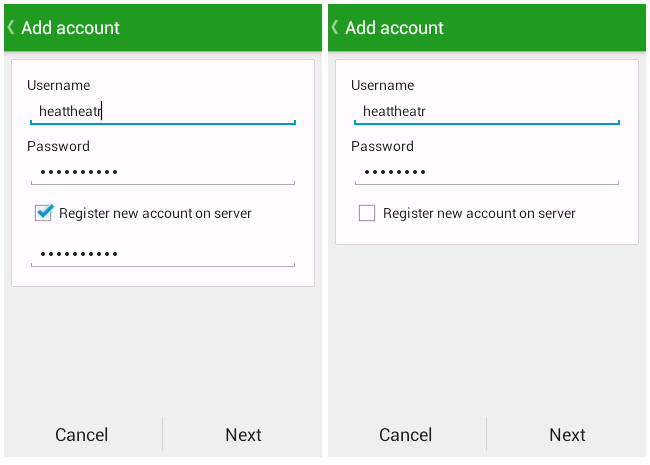This screenshot has height=465, width=650.
Task: Enable the unchecked 'Register new account' checkbox
Action: click(x=367, y=213)
